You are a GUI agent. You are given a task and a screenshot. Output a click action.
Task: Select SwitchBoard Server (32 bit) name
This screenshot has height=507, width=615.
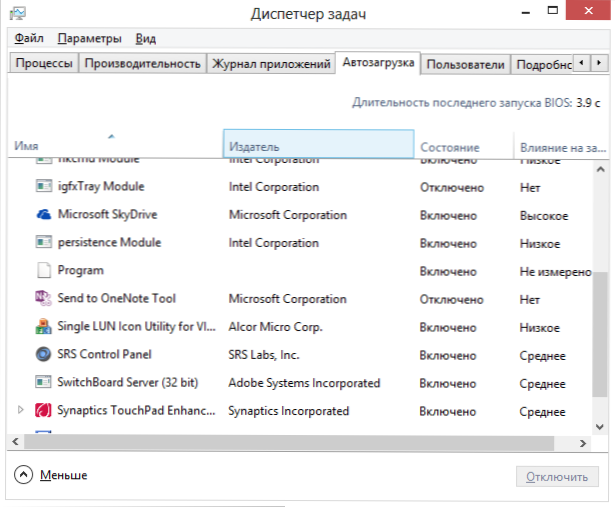click(x=127, y=382)
